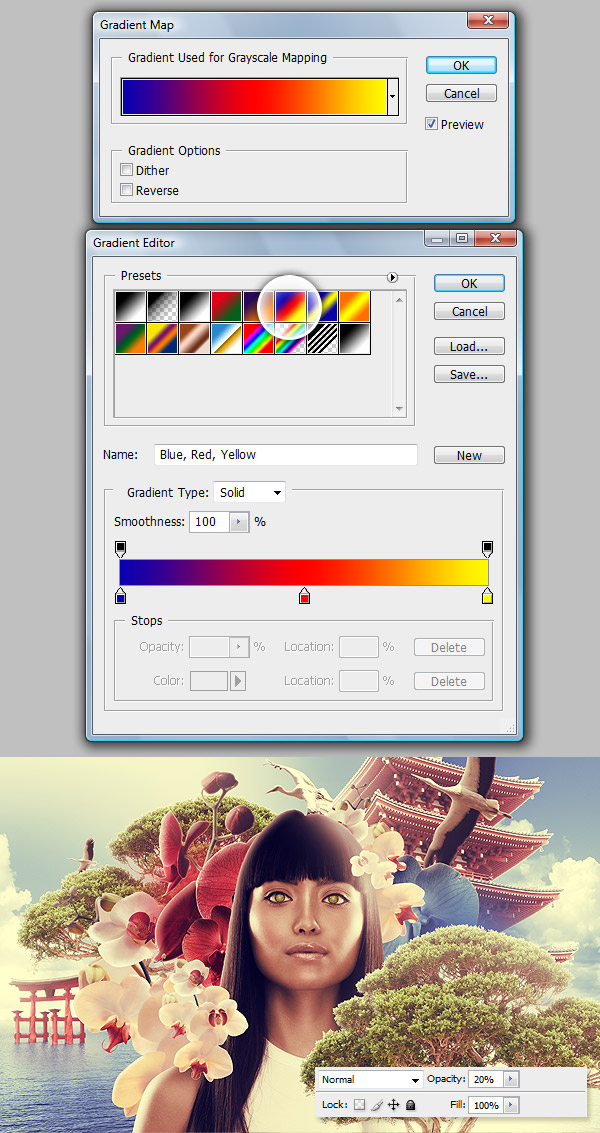Pick the Yellow, Violet, Orange, Blue preset

[163, 338]
